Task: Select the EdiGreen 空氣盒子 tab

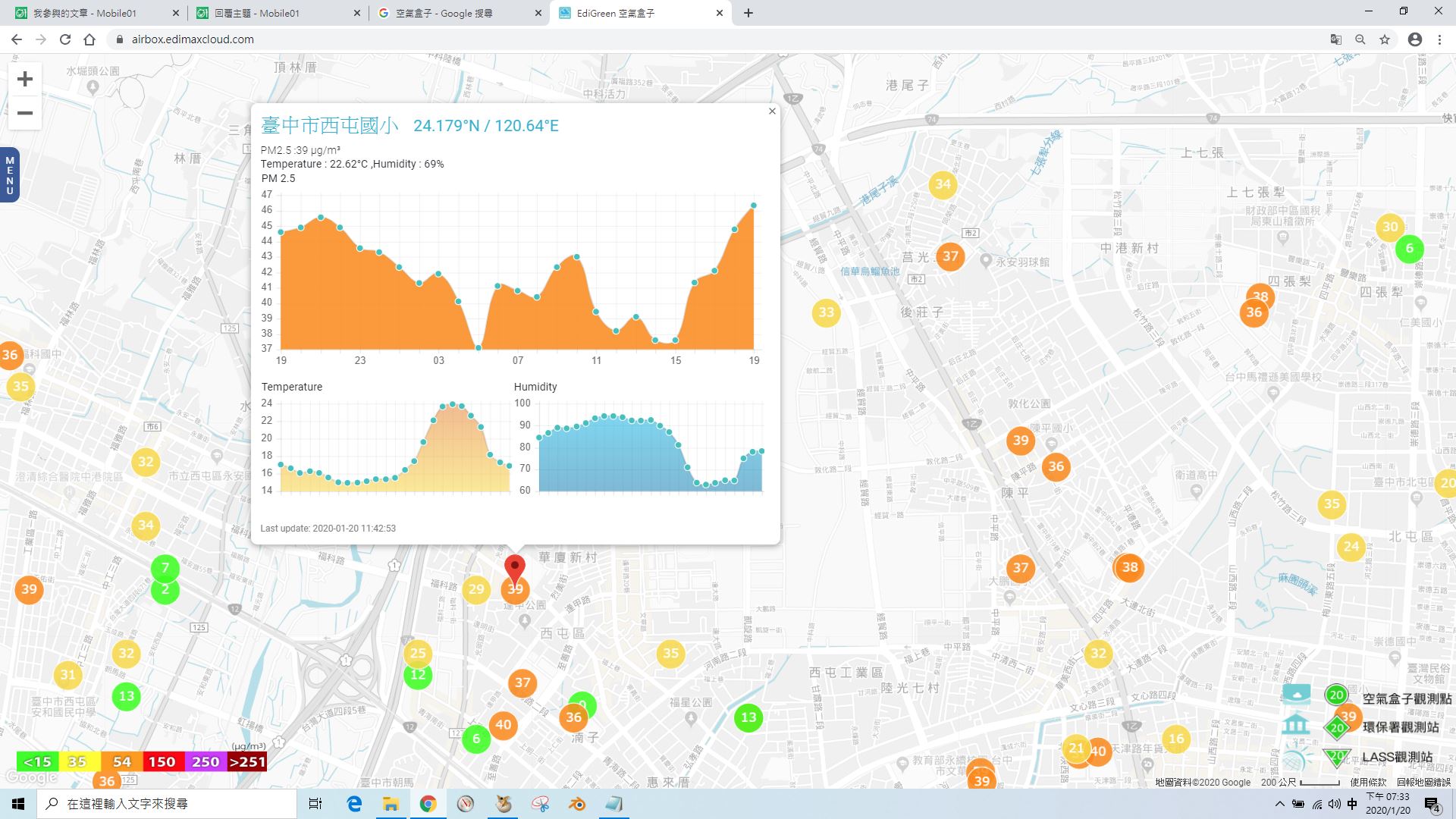Action: point(641,13)
